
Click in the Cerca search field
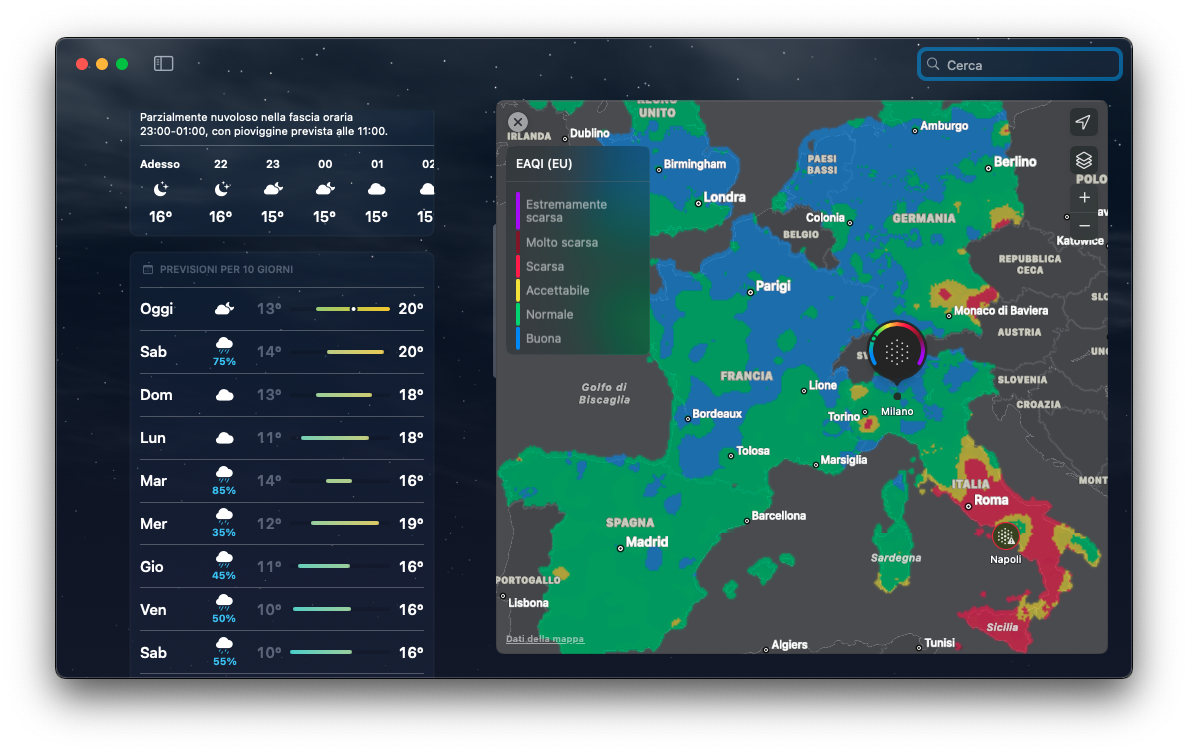pyautogui.click(x=1020, y=64)
